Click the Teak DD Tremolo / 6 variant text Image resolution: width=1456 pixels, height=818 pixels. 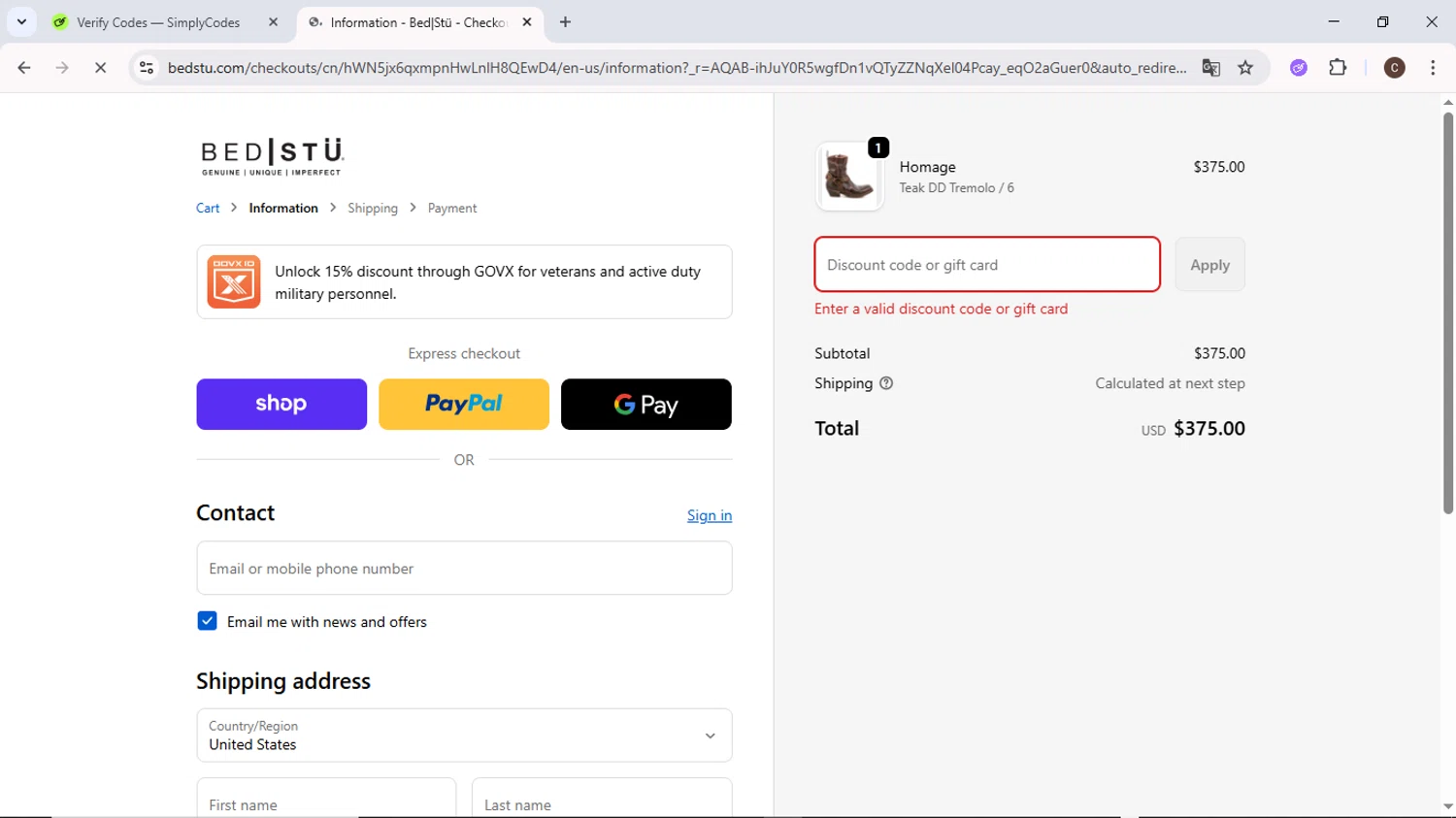(x=956, y=188)
